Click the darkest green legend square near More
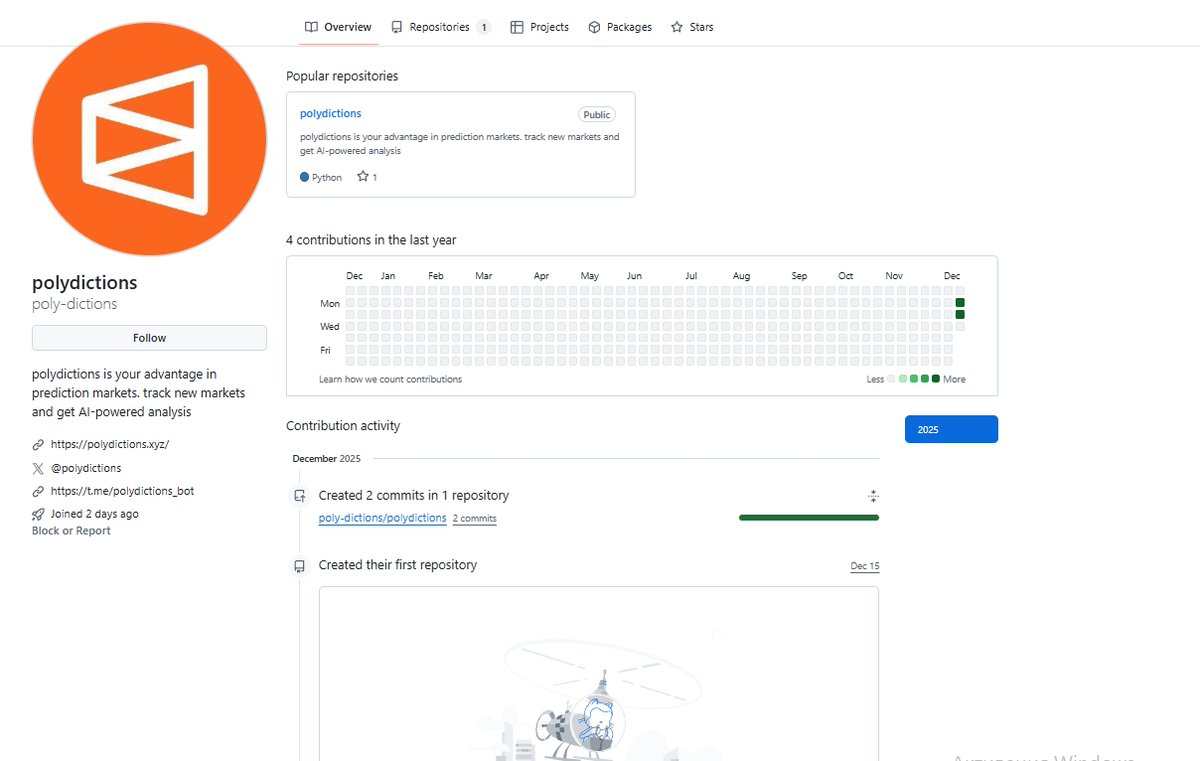This screenshot has width=1200, height=761. pos(936,379)
